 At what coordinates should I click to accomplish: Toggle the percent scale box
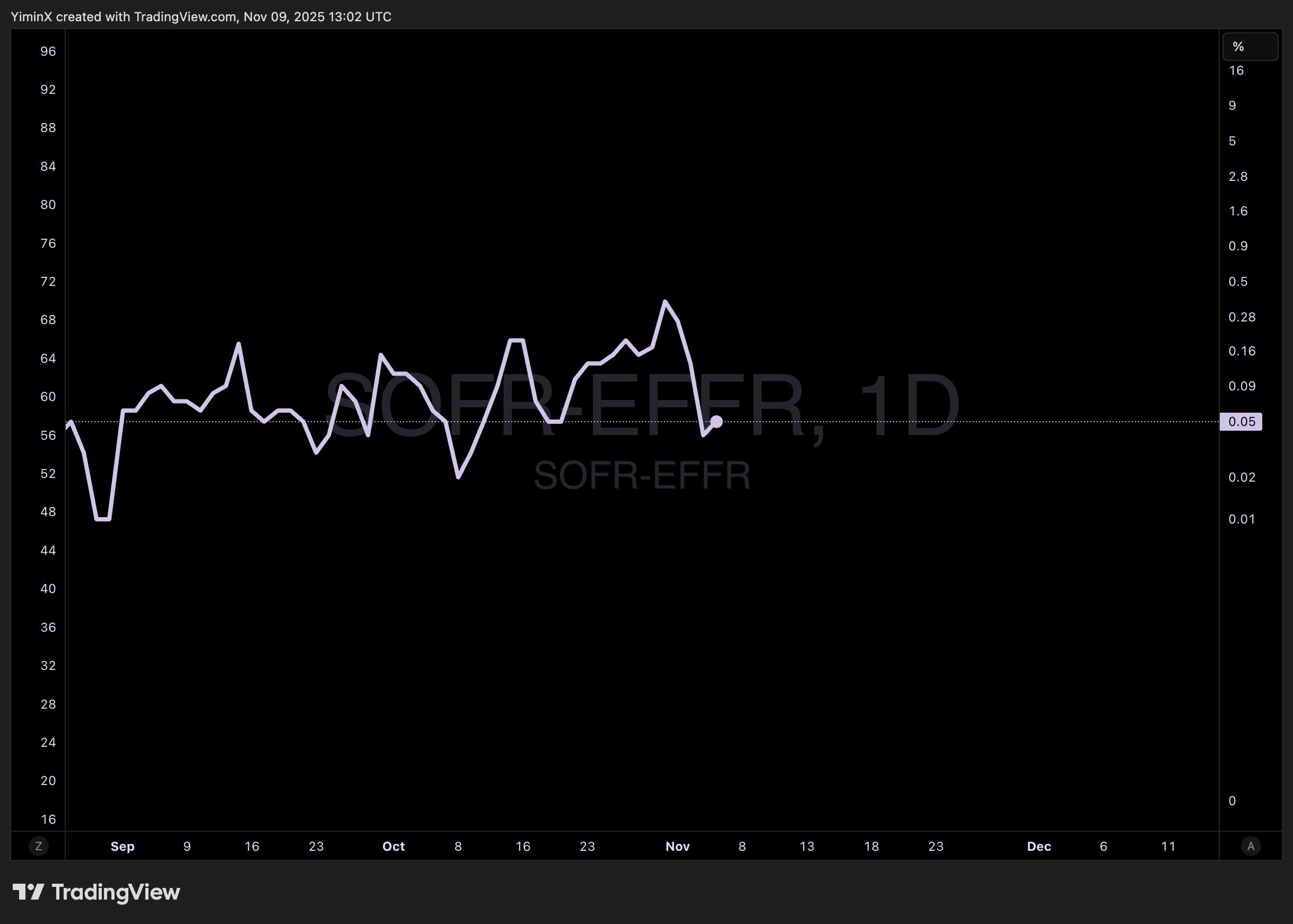1250,47
